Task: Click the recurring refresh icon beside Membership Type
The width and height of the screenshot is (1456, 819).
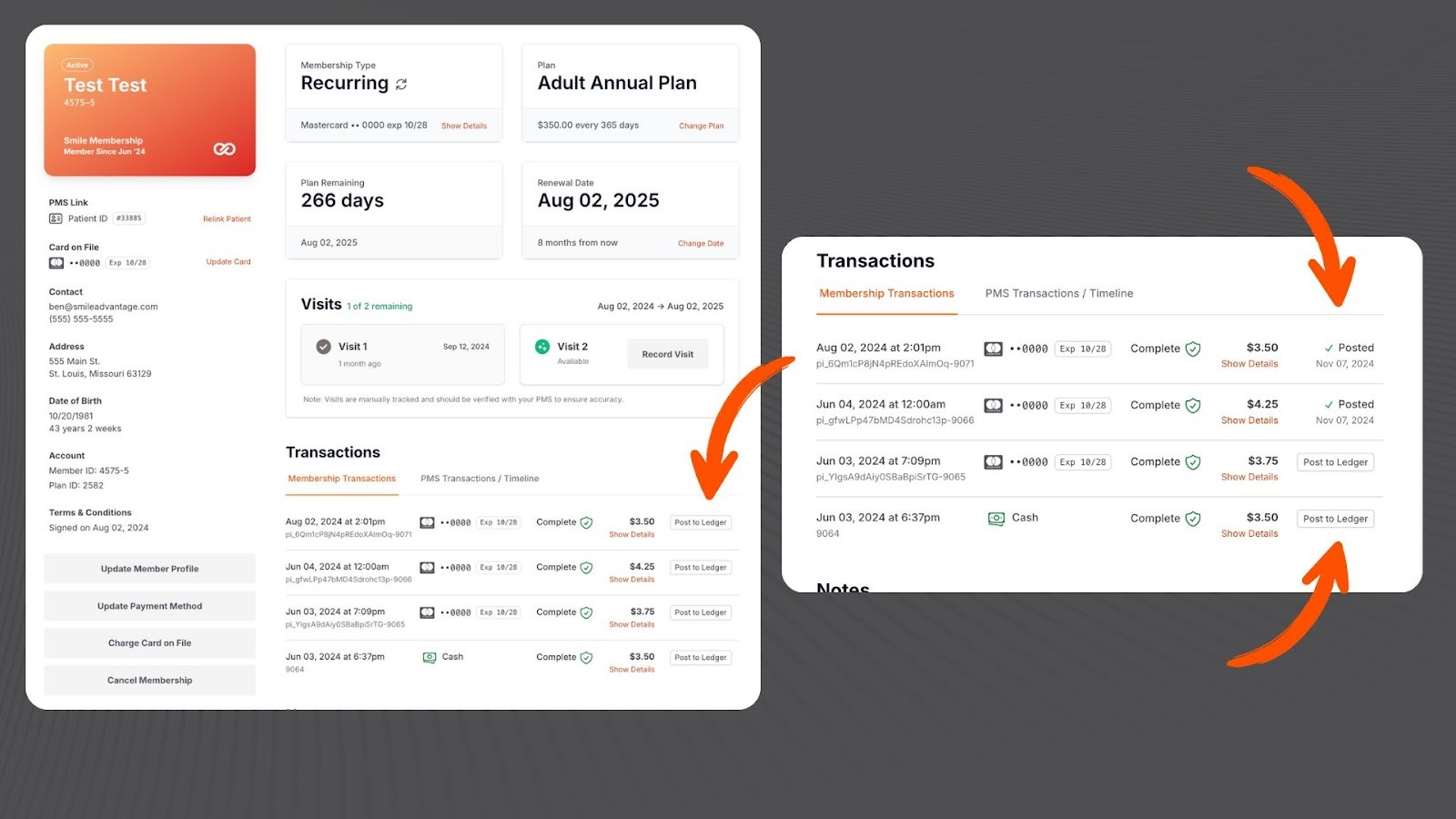Action: (401, 84)
